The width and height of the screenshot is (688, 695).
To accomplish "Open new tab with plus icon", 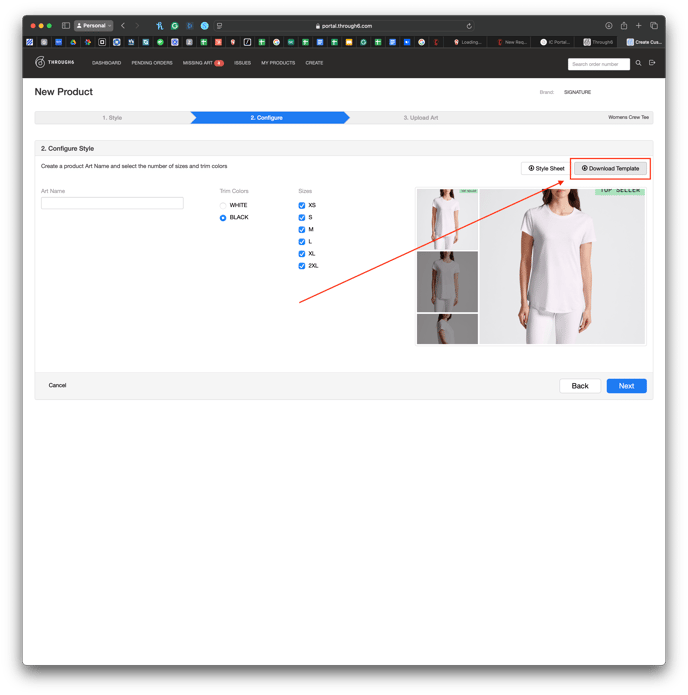I will [639, 26].
